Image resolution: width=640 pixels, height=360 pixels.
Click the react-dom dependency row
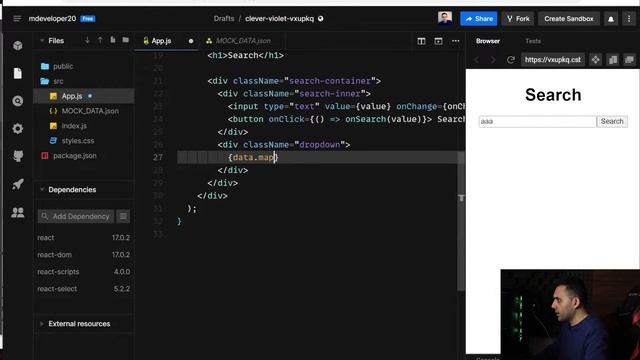[x=84, y=255]
